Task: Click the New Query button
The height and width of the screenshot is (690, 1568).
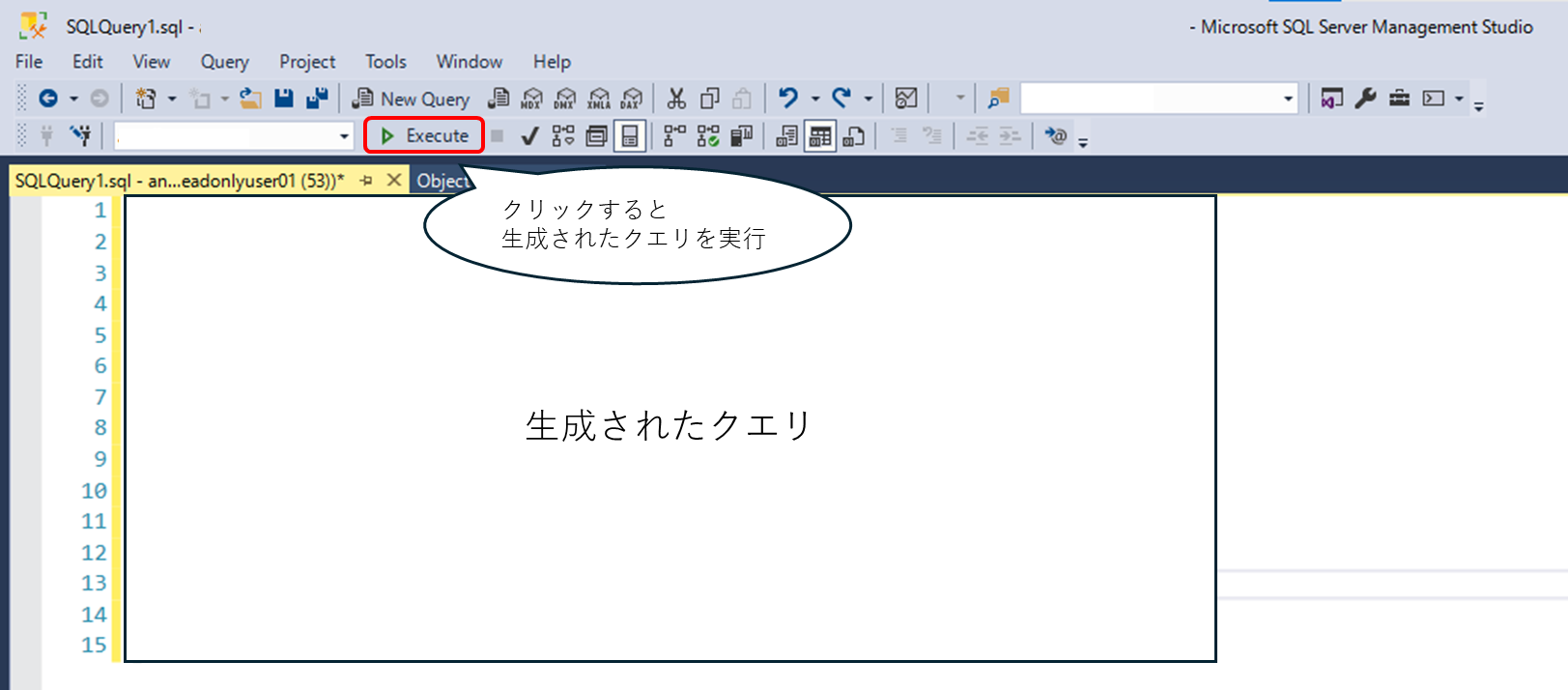Action: tap(411, 99)
